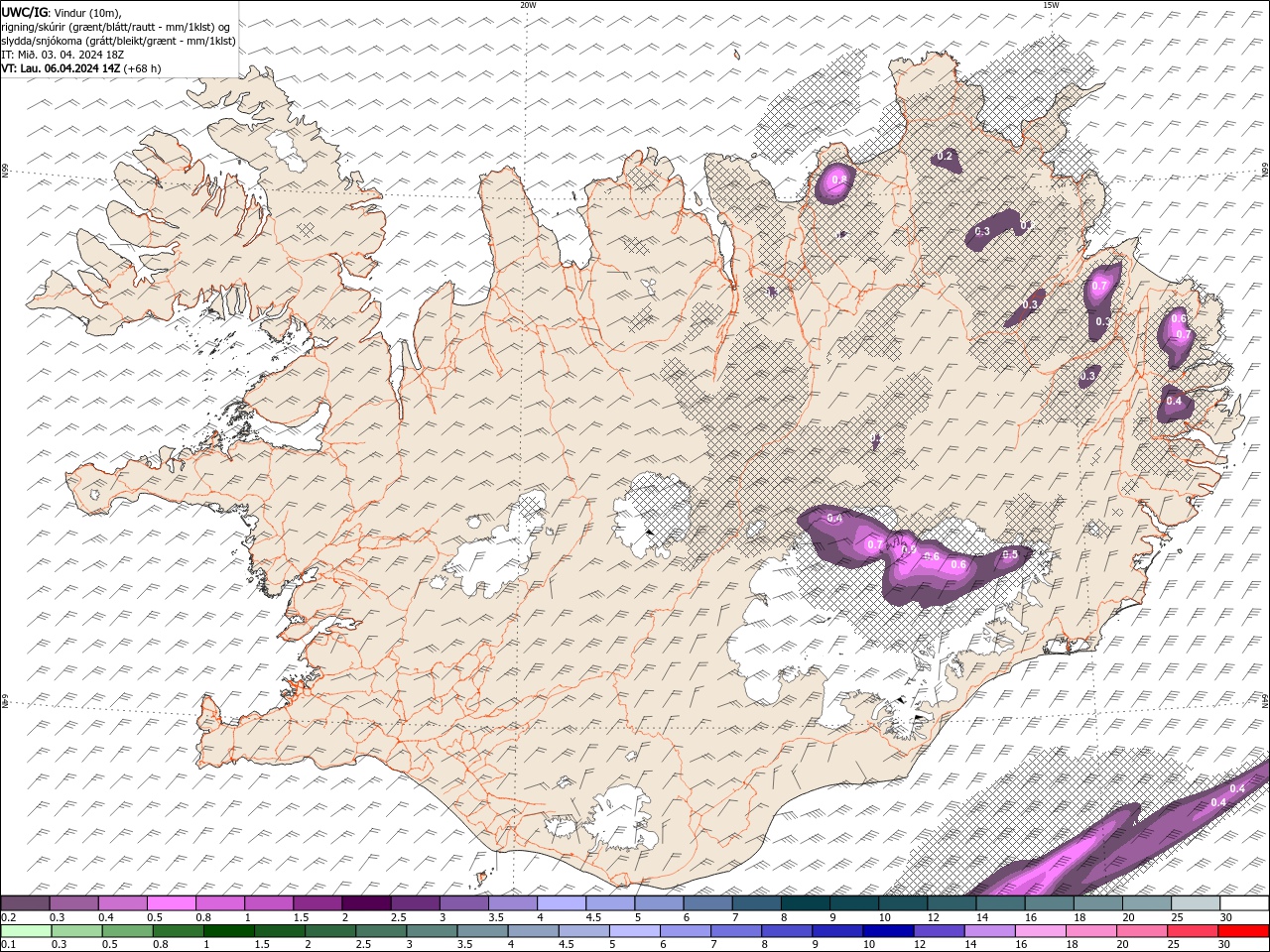Screen dimensions: 1270x952
Task: Select the white snow legend swatch labeled 30
Action: click(x=1244, y=903)
